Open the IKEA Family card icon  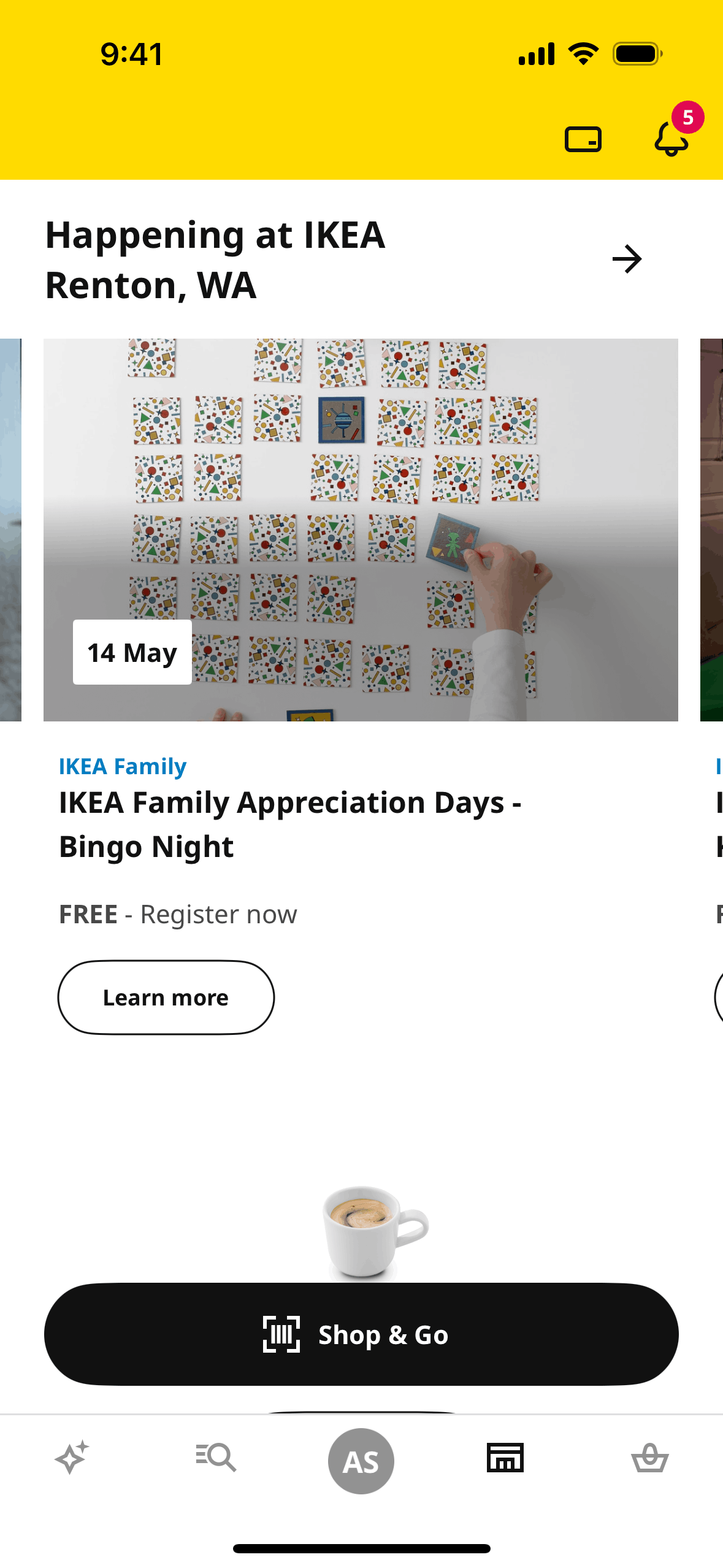[583, 139]
